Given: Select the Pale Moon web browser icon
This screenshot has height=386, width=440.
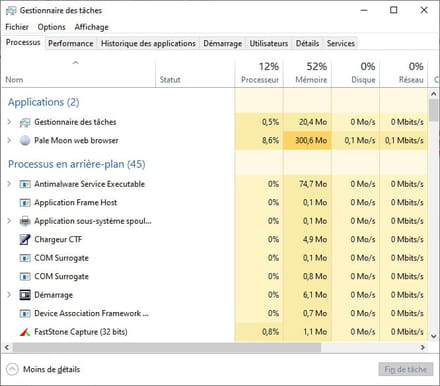Looking at the screenshot, I should coord(25,140).
